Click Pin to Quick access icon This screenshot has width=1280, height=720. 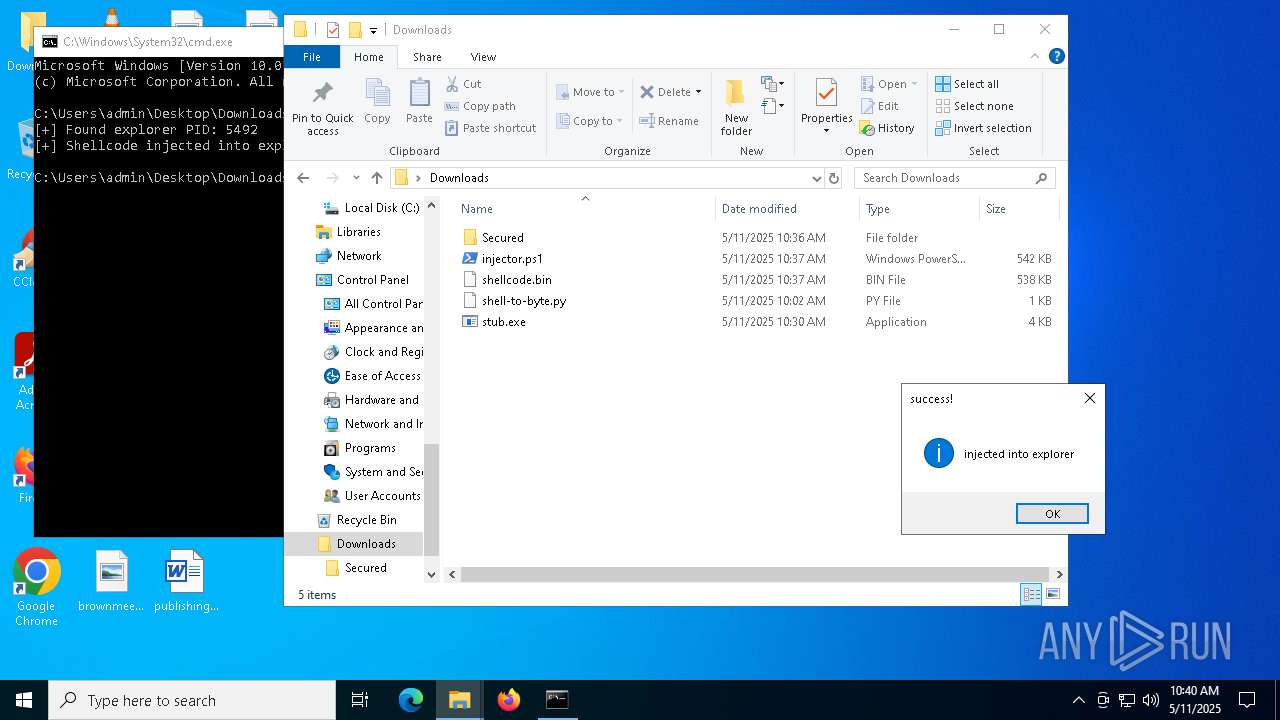(322, 94)
